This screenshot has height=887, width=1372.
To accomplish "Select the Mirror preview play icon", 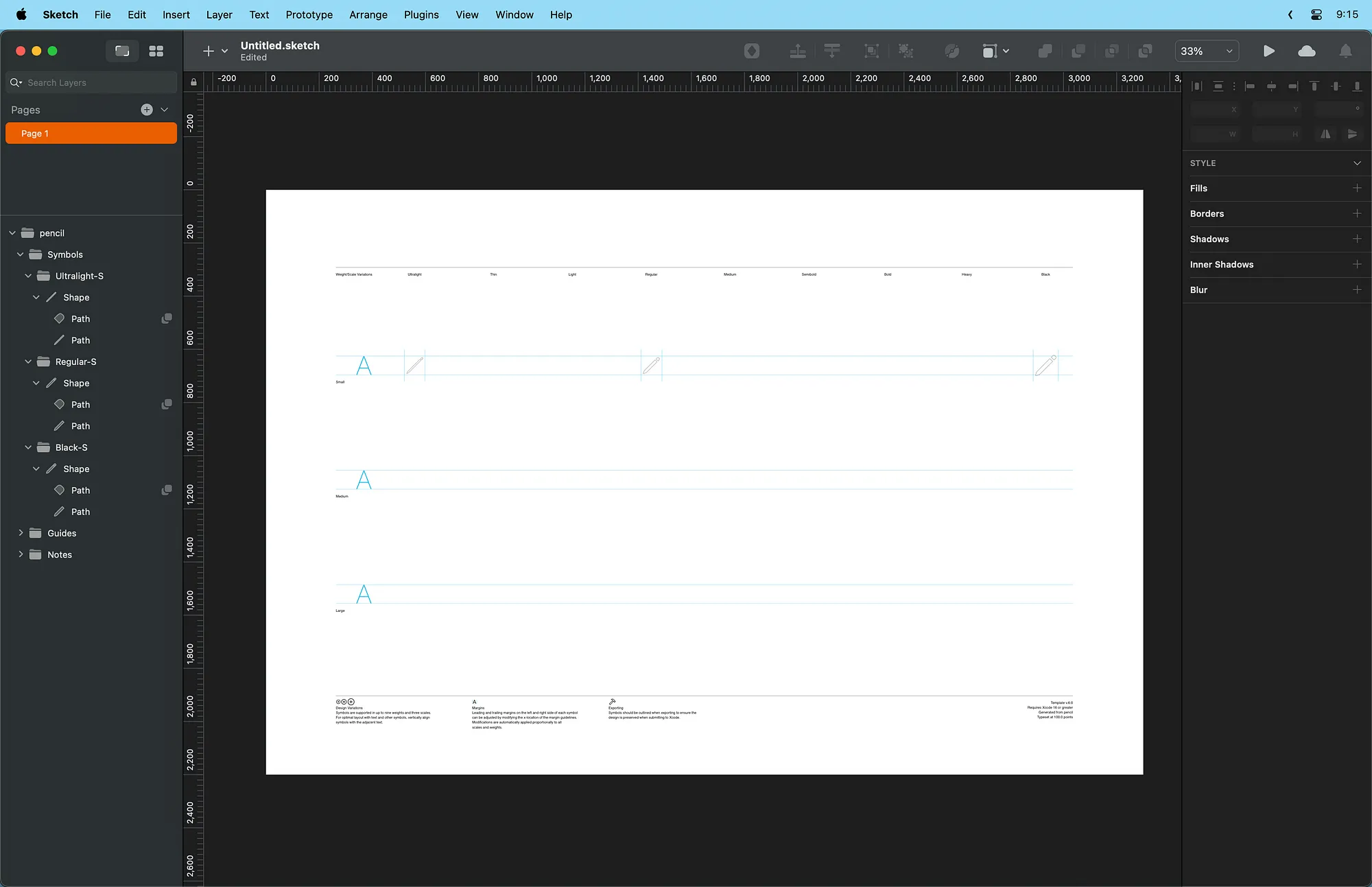I will point(1269,51).
